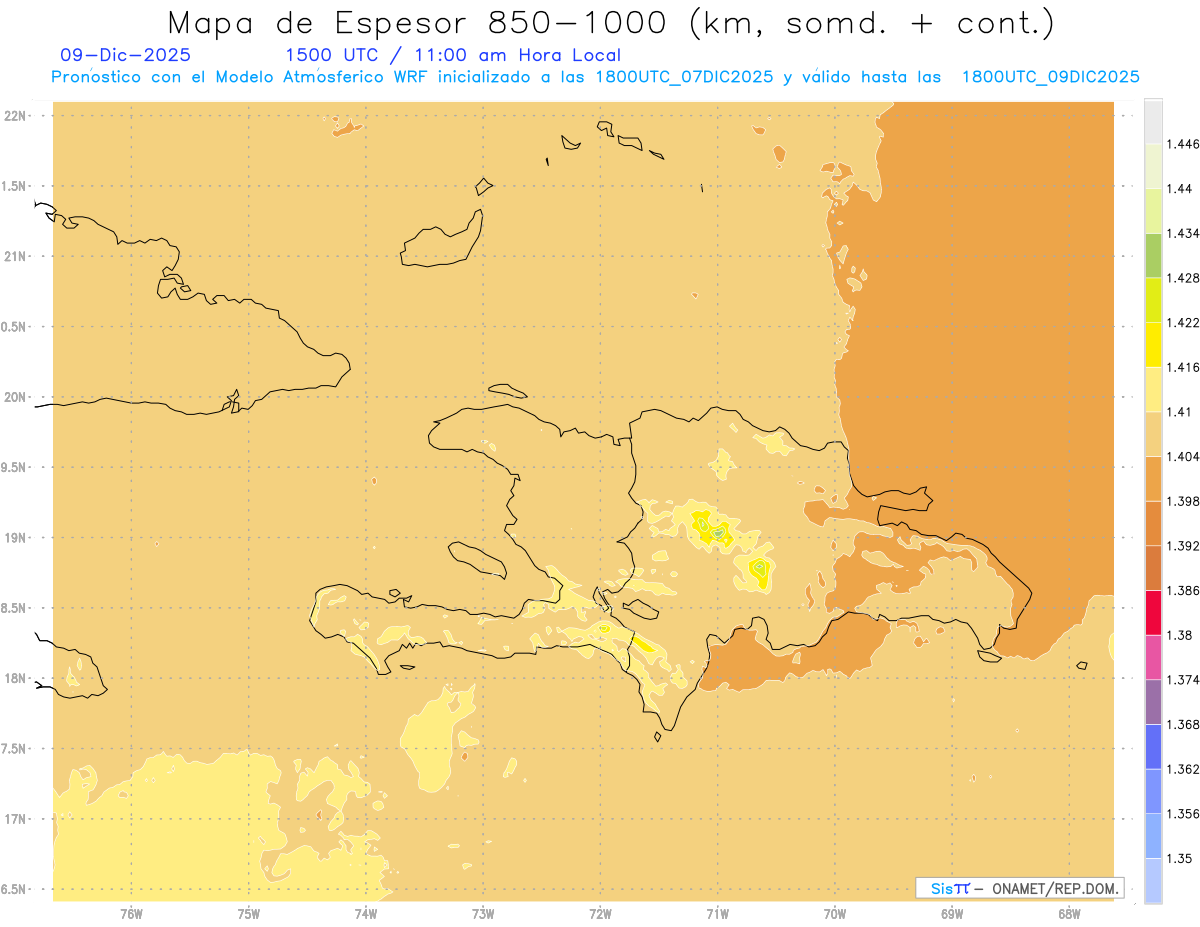This screenshot has width=1200, height=927.
Task: Click the '19N' latitude label
Action: [15, 538]
